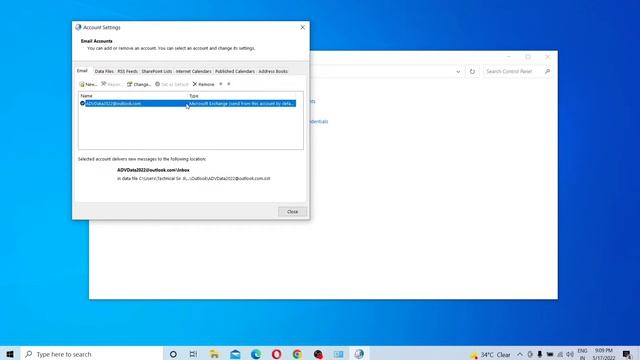Open the SharePoint Lists tab
This screenshot has width=640, height=360.
157,71
